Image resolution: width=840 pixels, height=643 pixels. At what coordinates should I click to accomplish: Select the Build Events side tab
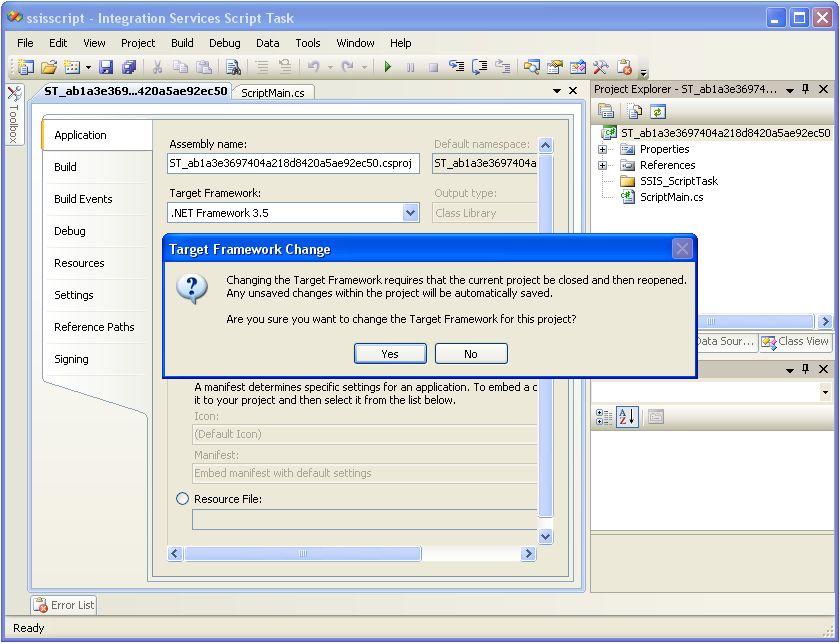tap(83, 199)
